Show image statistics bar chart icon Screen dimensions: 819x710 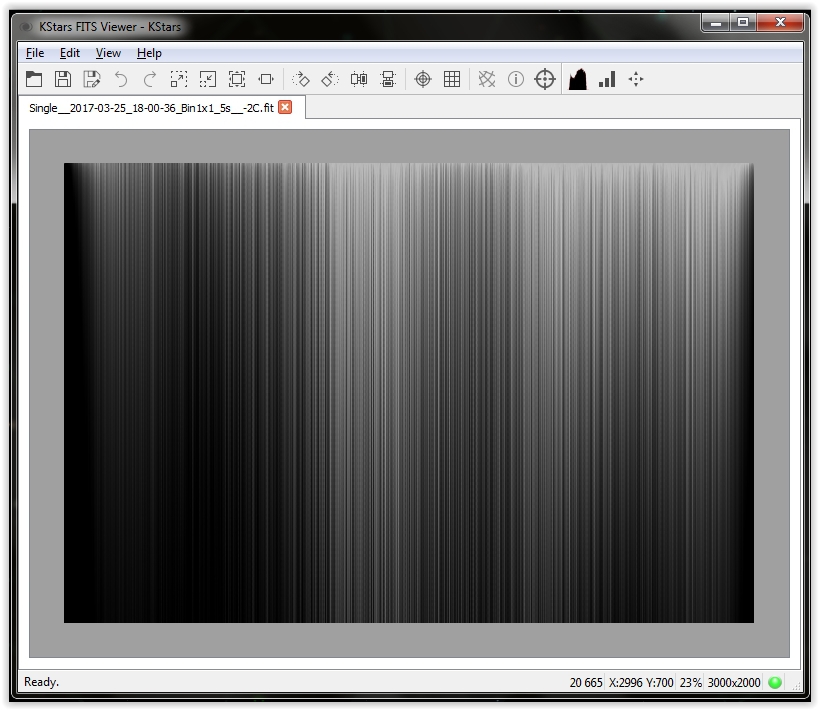(607, 79)
